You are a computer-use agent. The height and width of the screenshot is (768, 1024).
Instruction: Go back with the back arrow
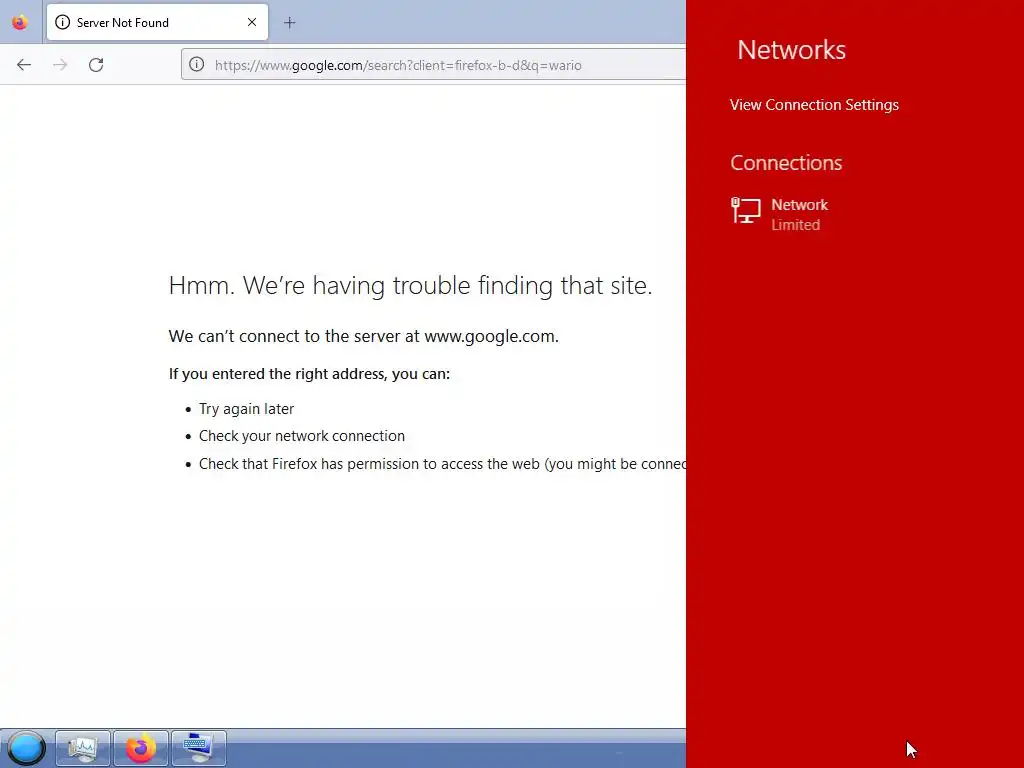[24, 65]
